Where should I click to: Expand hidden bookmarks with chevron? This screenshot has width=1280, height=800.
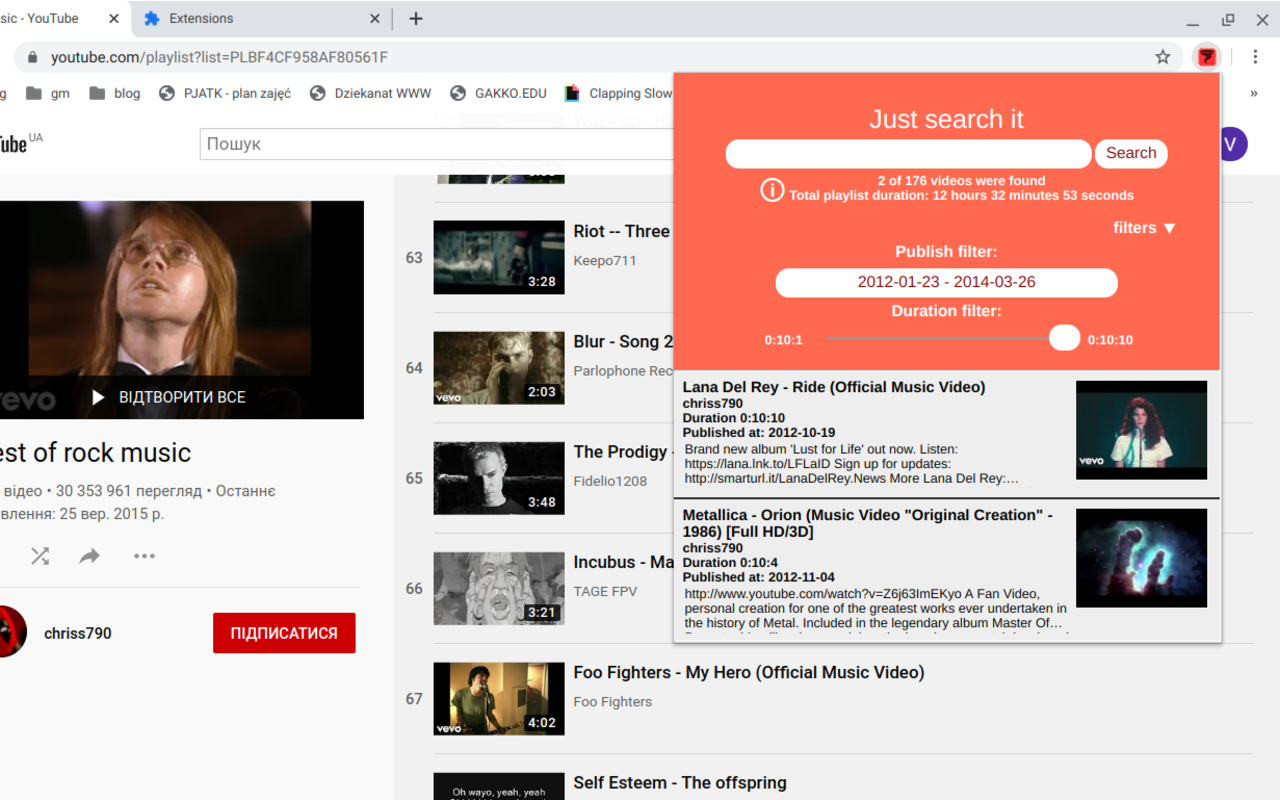pos(1254,93)
